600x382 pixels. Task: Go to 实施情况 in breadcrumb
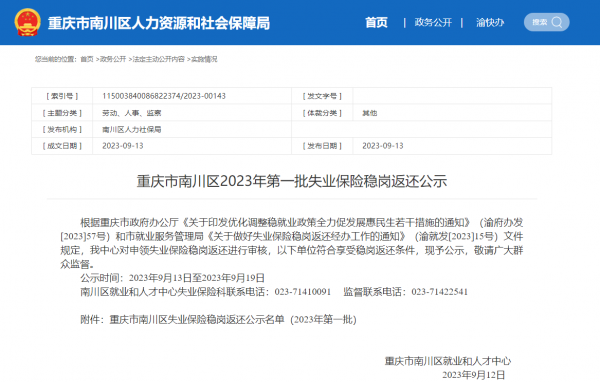coord(204,59)
